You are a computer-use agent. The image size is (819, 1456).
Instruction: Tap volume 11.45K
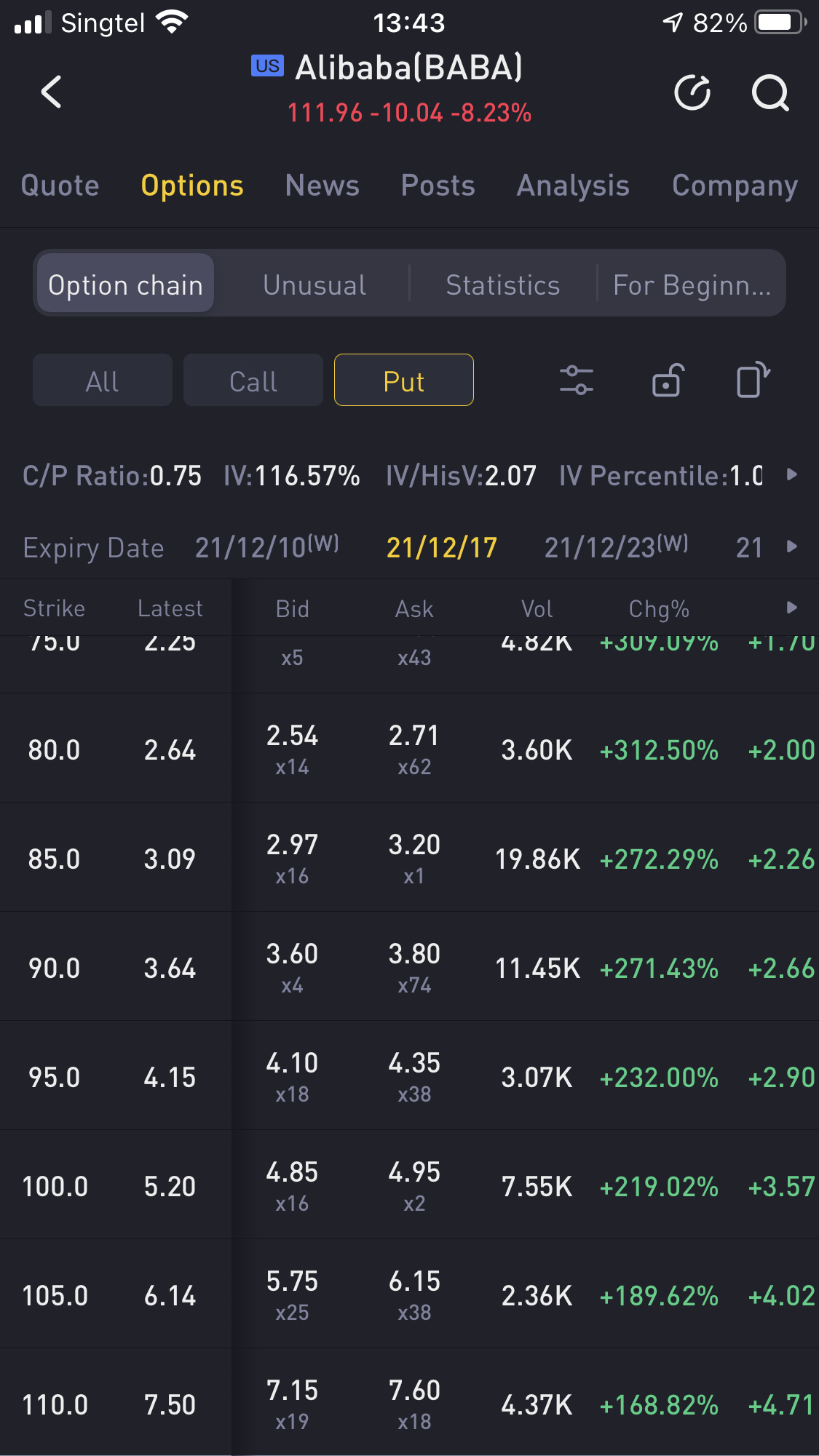coord(537,968)
